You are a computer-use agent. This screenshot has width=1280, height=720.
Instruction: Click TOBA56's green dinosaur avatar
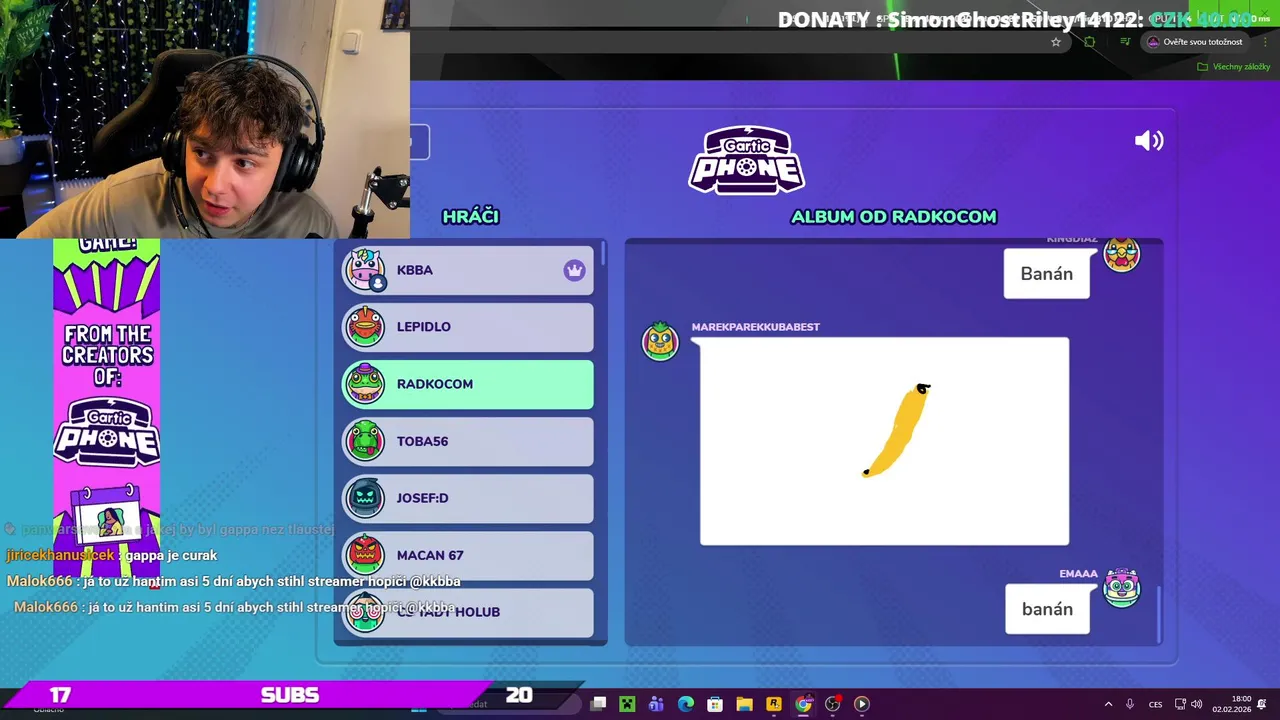364,441
